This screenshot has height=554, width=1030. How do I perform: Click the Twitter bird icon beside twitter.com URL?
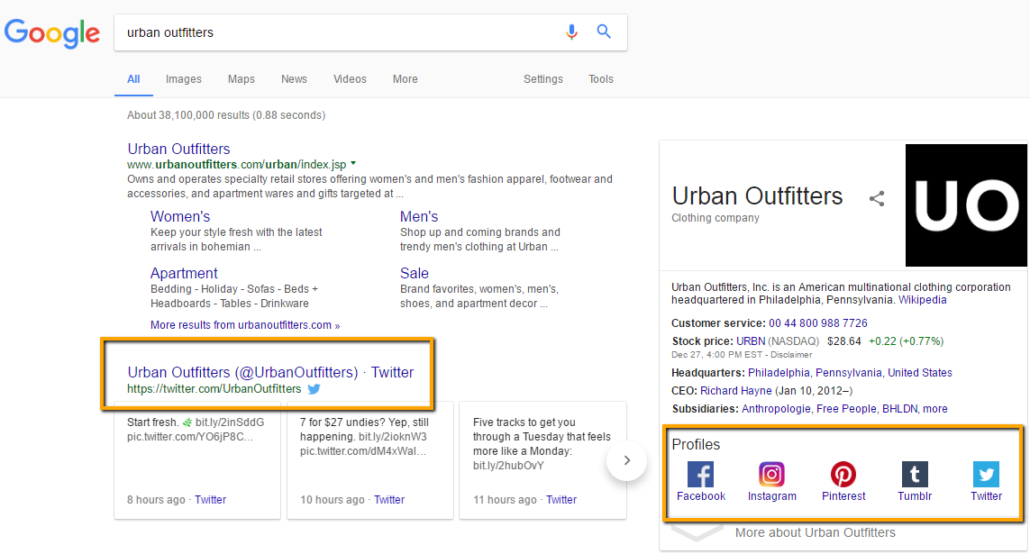(x=314, y=389)
